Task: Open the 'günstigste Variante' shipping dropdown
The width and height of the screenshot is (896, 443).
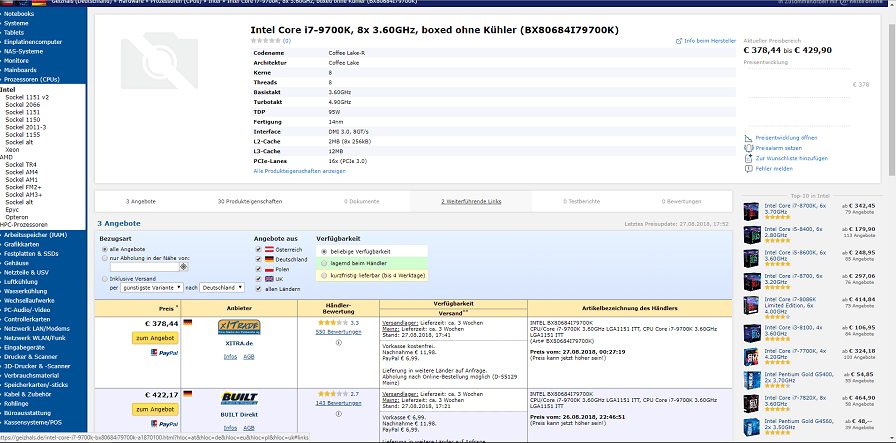Action: pyautogui.click(x=152, y=288)
